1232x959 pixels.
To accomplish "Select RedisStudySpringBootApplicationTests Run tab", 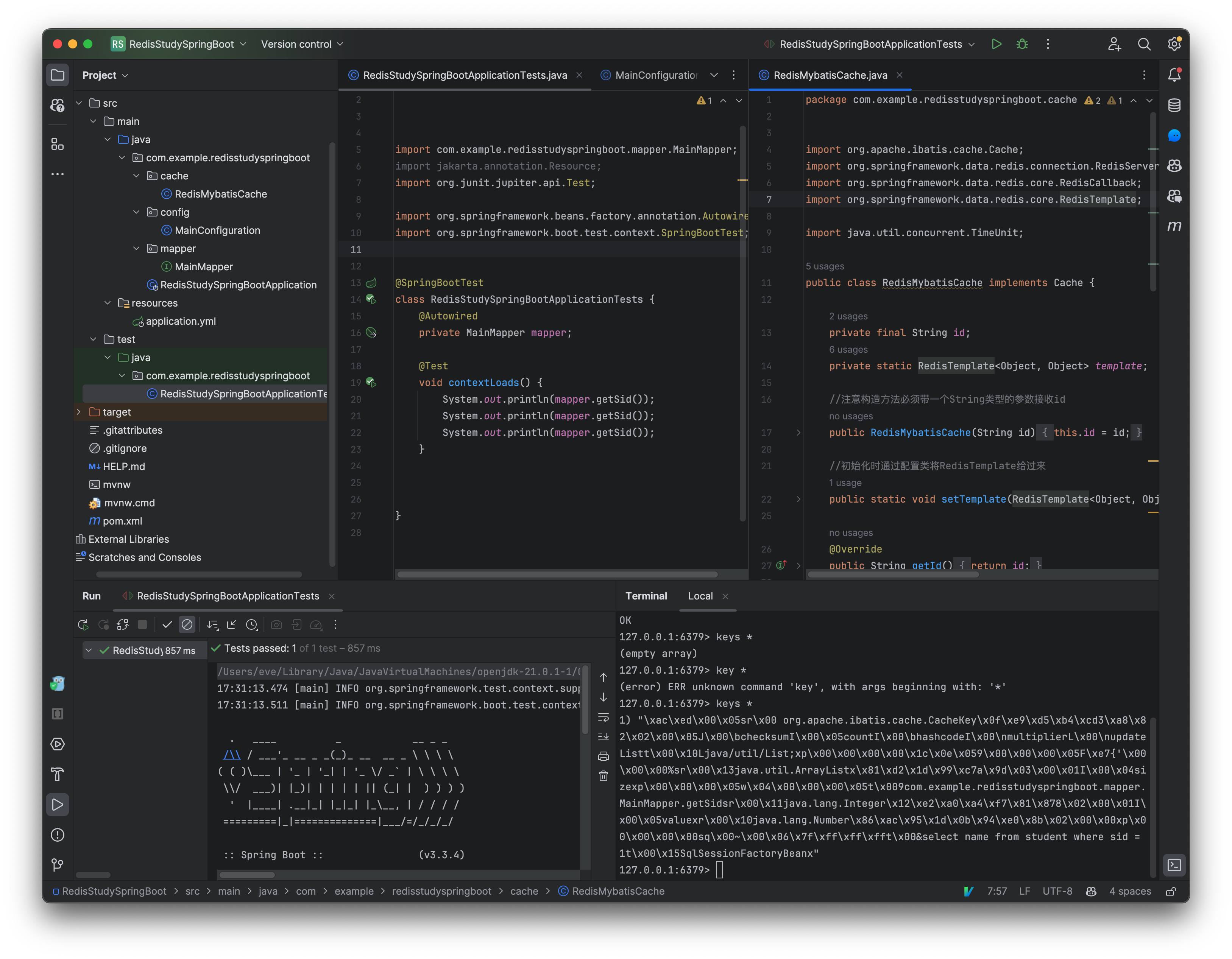I will [228, 596].
